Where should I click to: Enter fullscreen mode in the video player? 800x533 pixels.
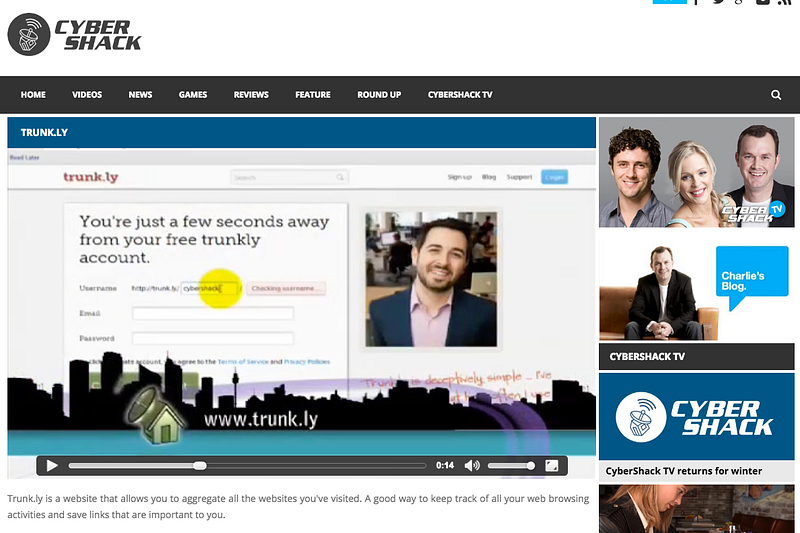(552, 466)
